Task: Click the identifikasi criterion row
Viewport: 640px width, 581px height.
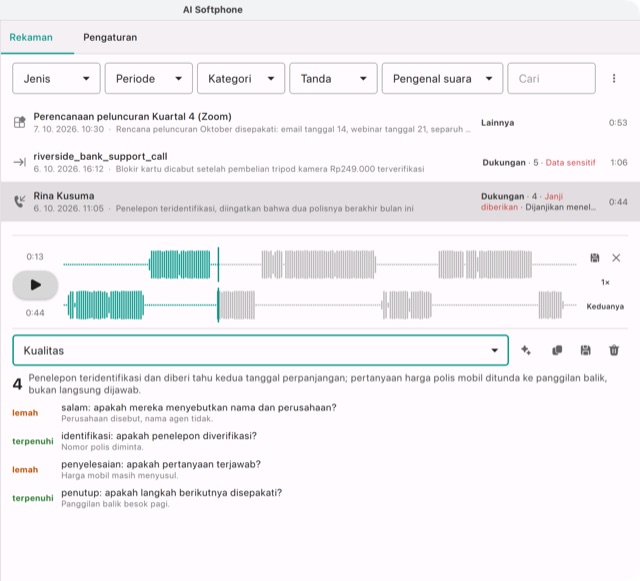Action: (x=320, y=441)
